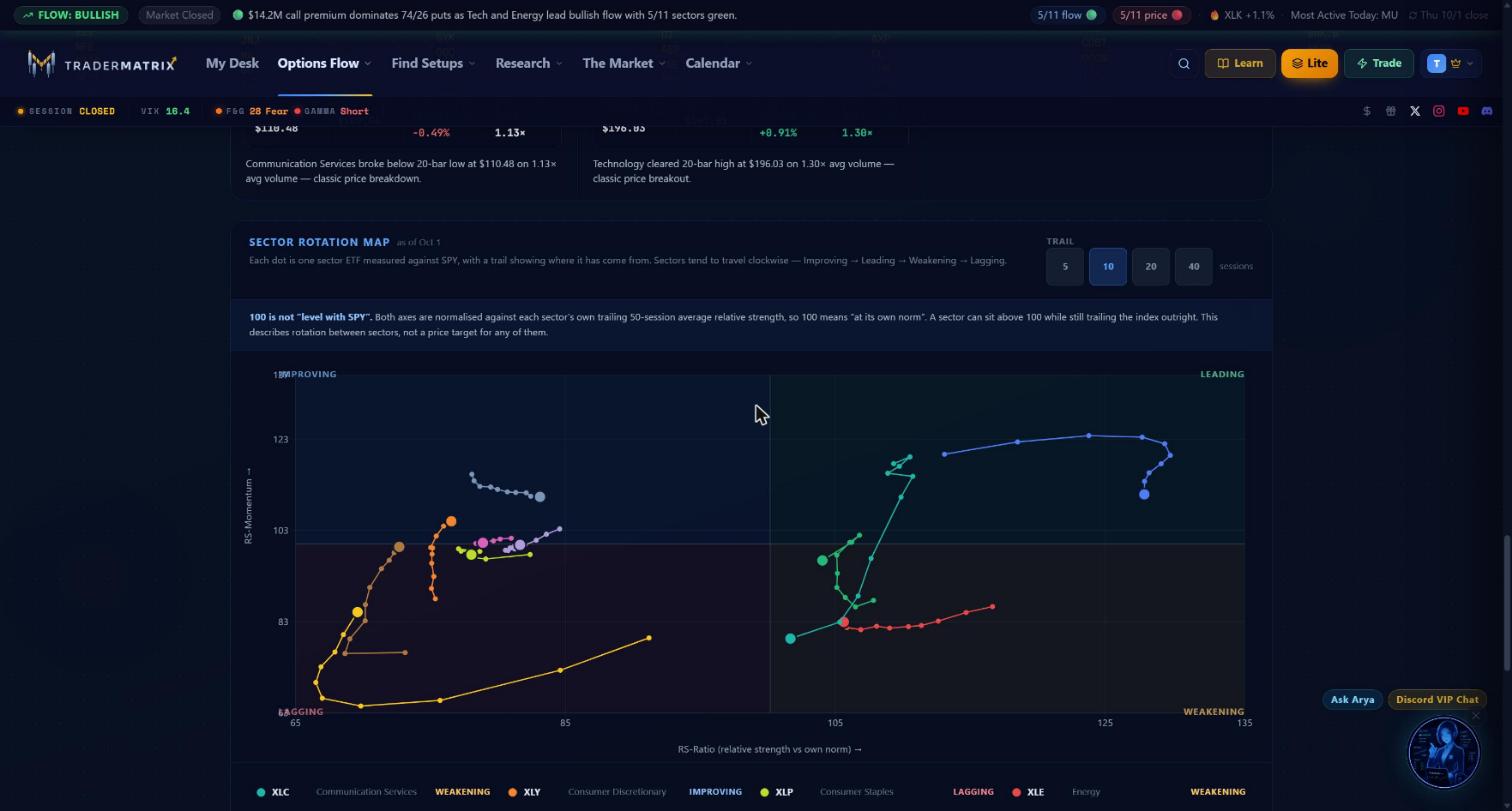The height and width of the screenshot is (811, 1512).
Task: Dismiss the Arya chat avatar widget
Action: tap(1476, 716)
